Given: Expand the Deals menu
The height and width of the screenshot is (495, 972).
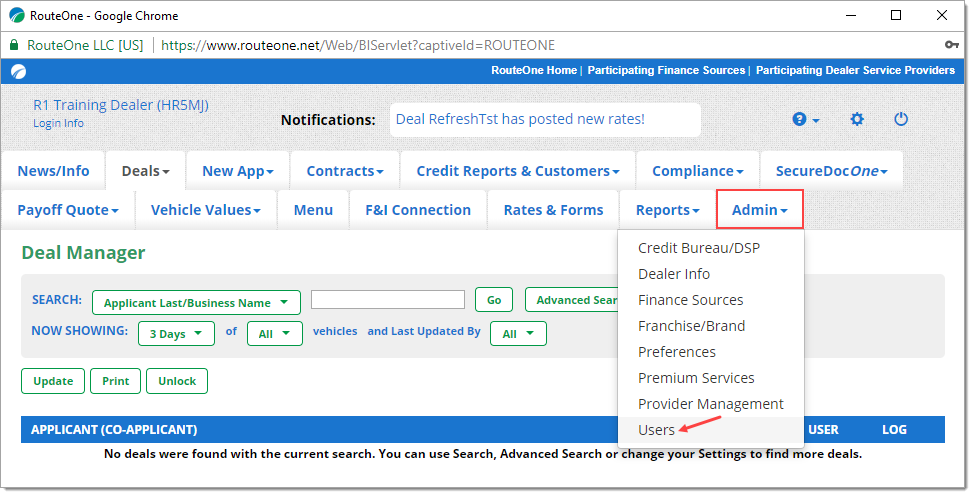Looking at the screenshot, I should pyautogui.click(x=146, y=171).
